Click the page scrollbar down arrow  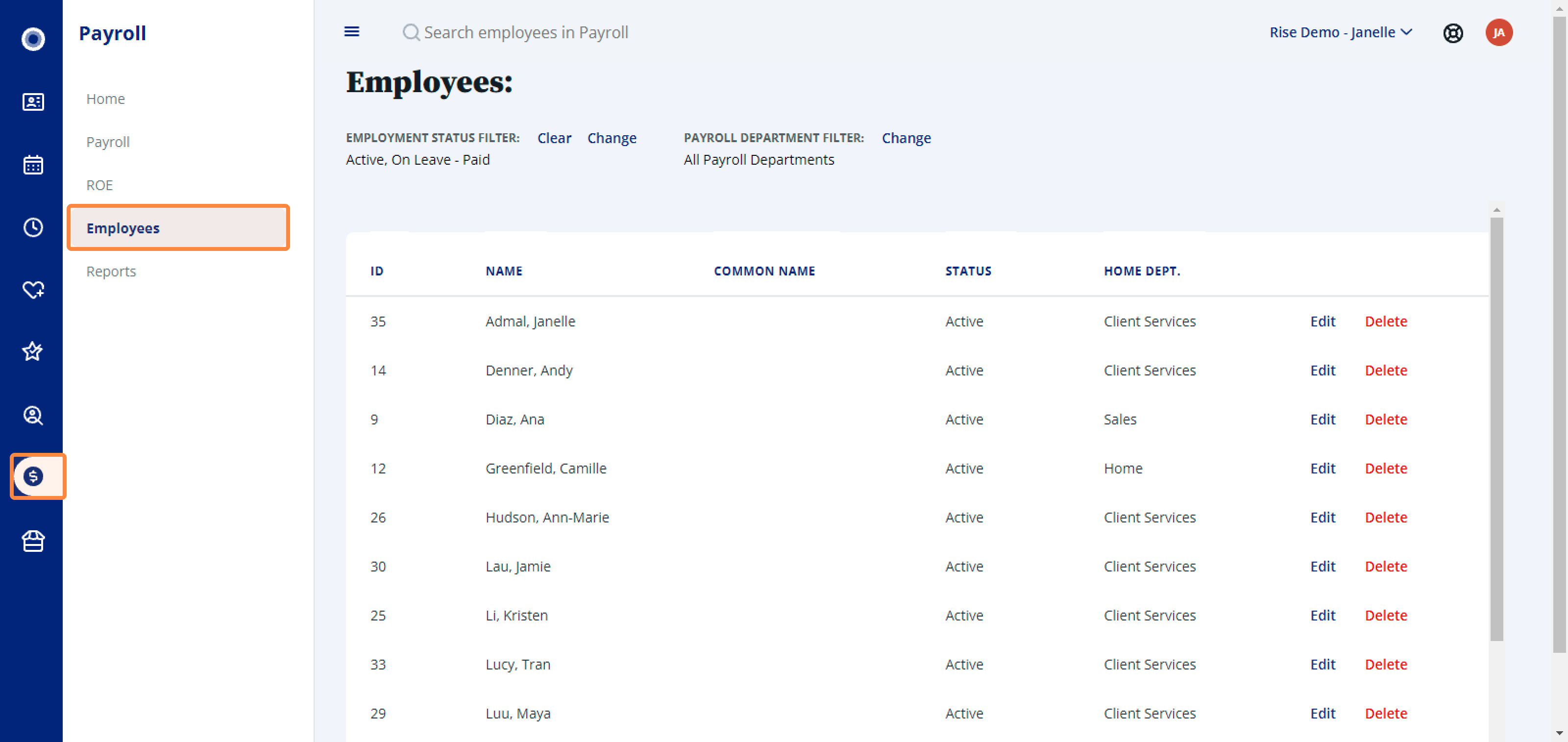[x=1559, y=734]
